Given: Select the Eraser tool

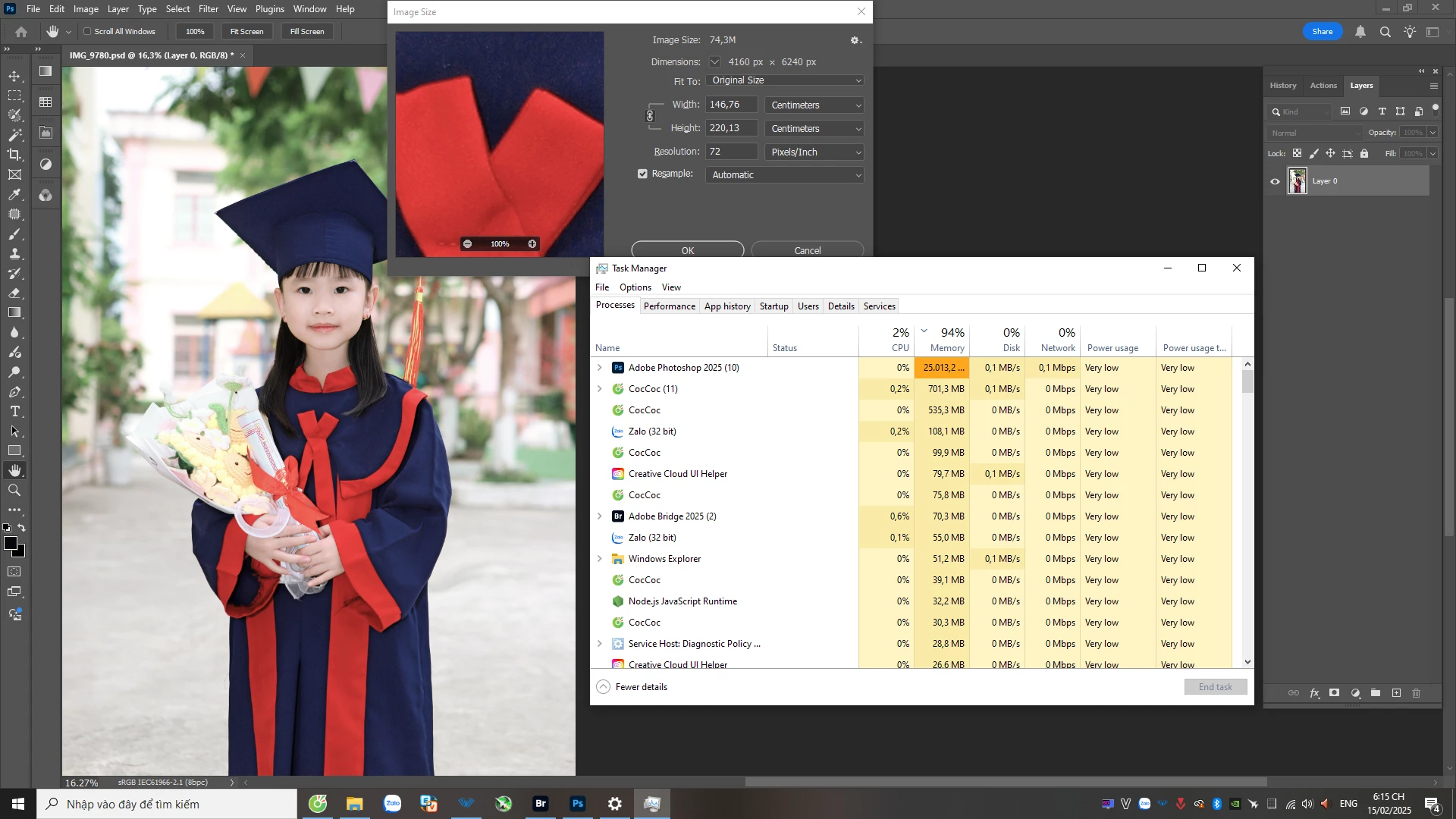Looking at the screenshot, I should 14,293.
